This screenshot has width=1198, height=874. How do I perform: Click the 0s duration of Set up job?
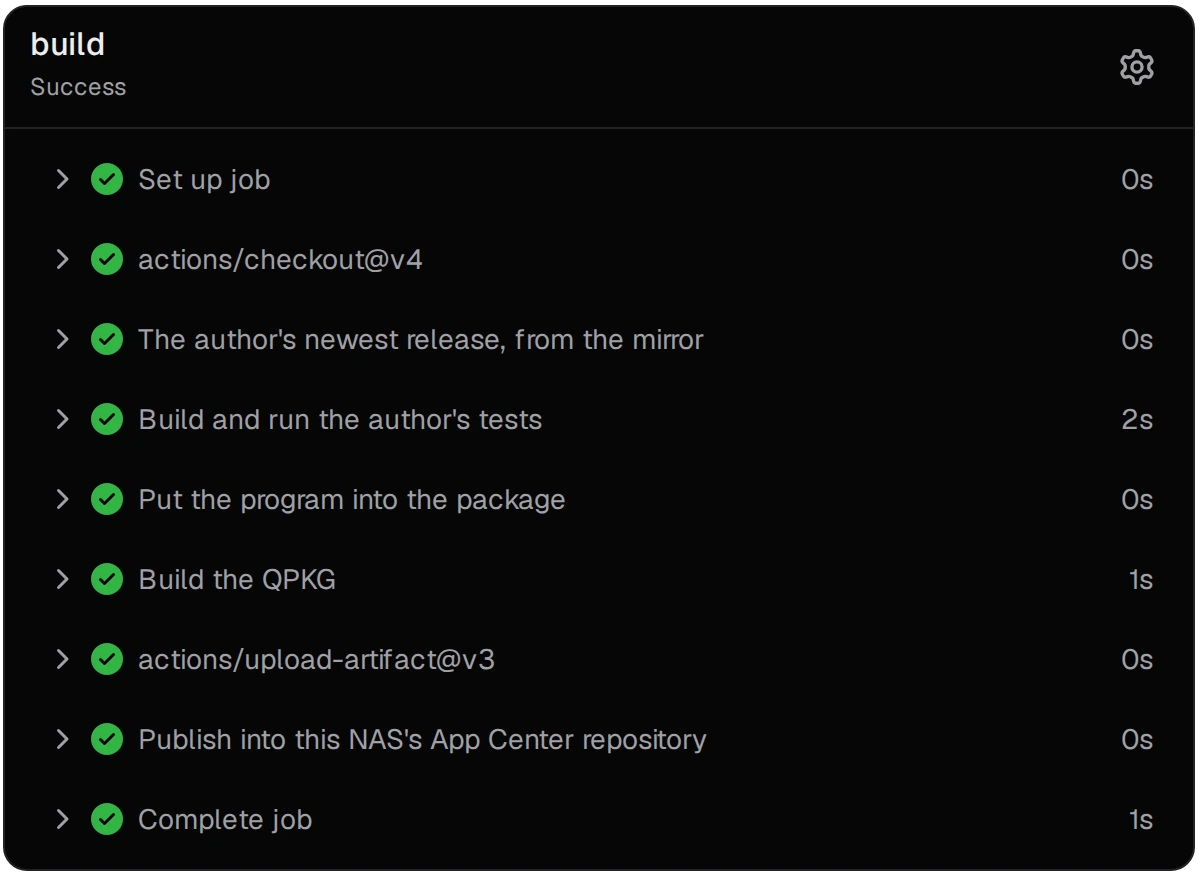tap(1137, 180)
